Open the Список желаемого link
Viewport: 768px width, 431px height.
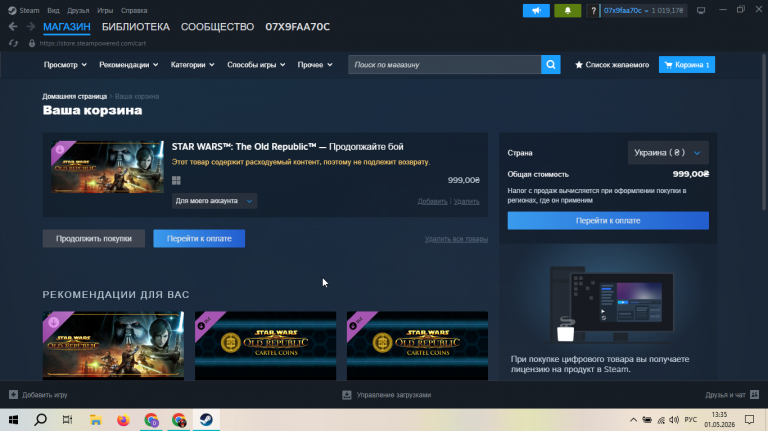(x=617, y=65)
